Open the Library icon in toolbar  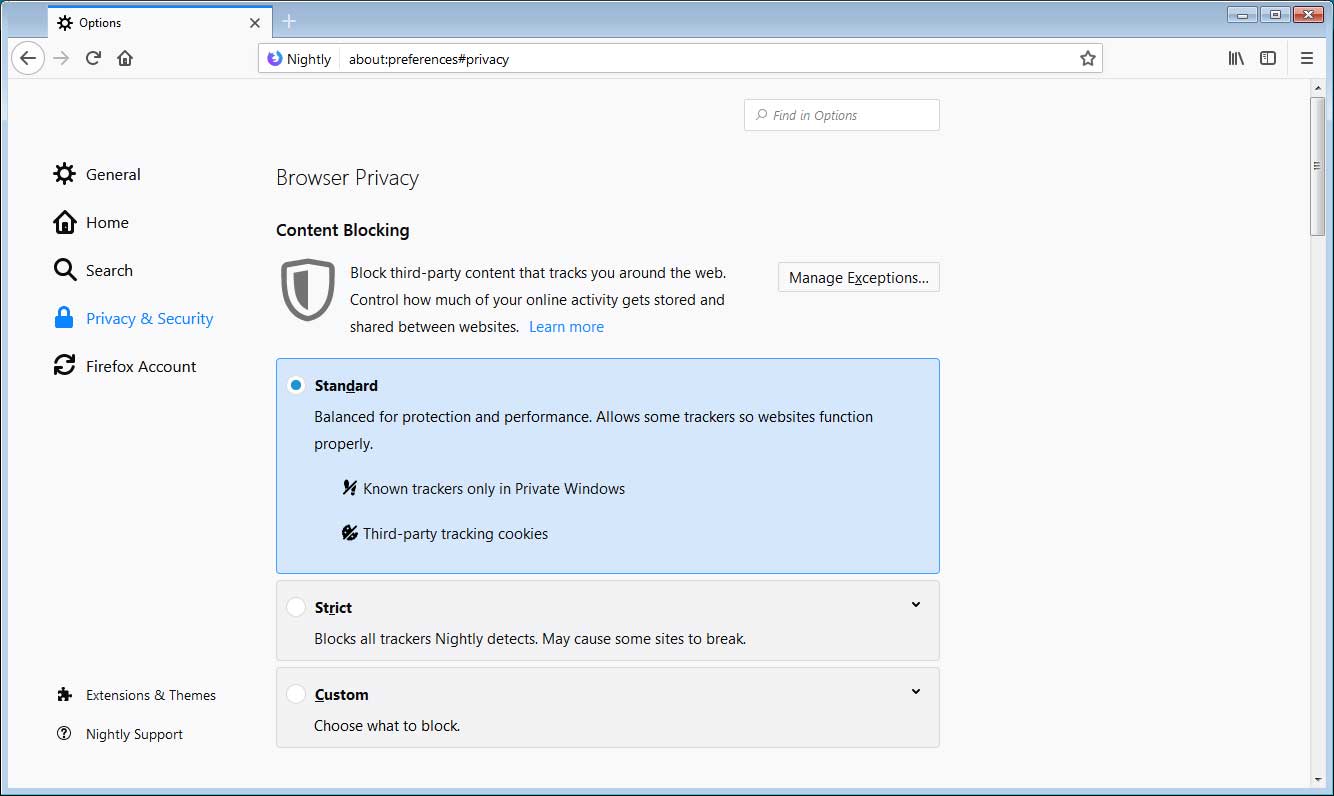[x=1236, y=58]
